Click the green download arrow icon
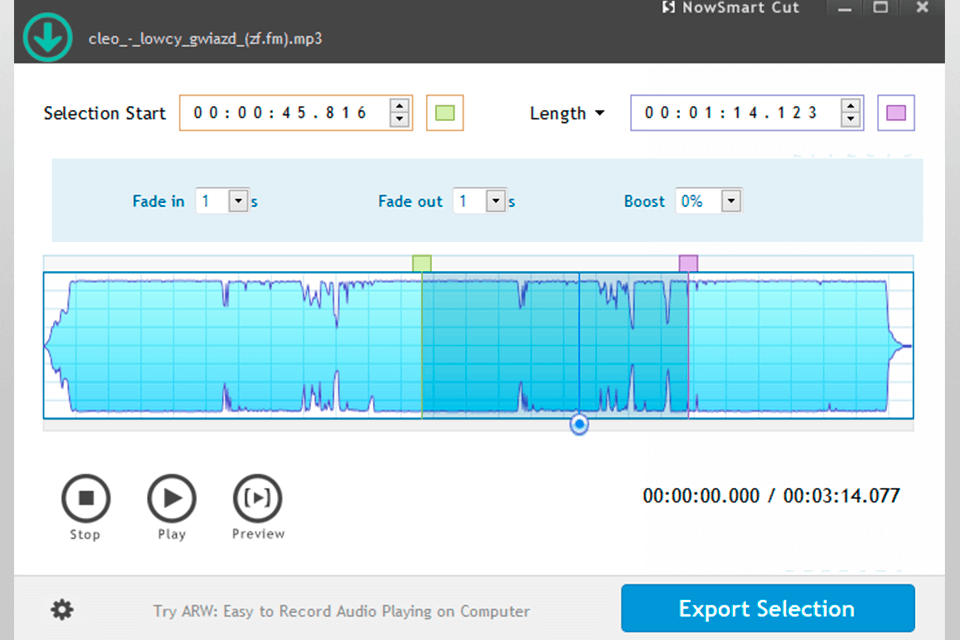 48,37
